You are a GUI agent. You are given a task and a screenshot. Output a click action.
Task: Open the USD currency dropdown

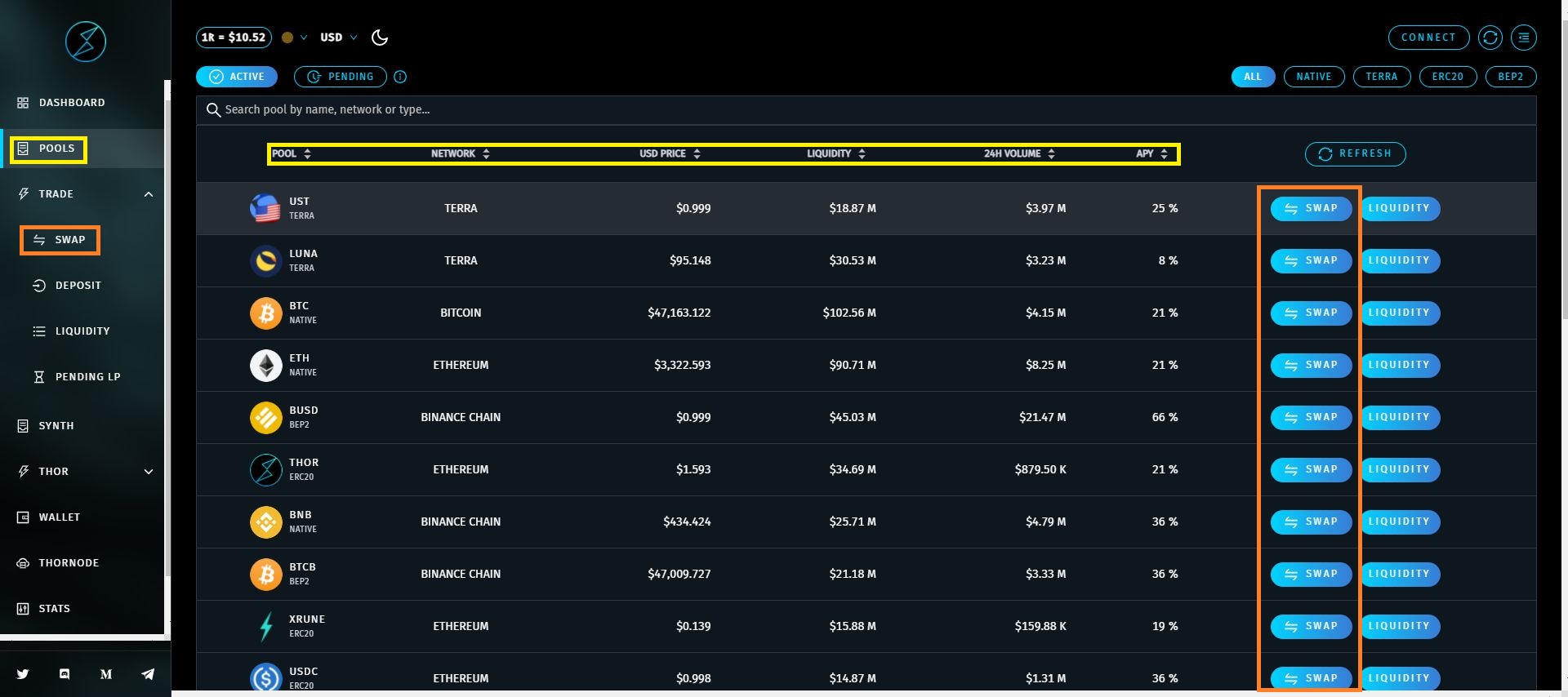click(x=338, y=38)
